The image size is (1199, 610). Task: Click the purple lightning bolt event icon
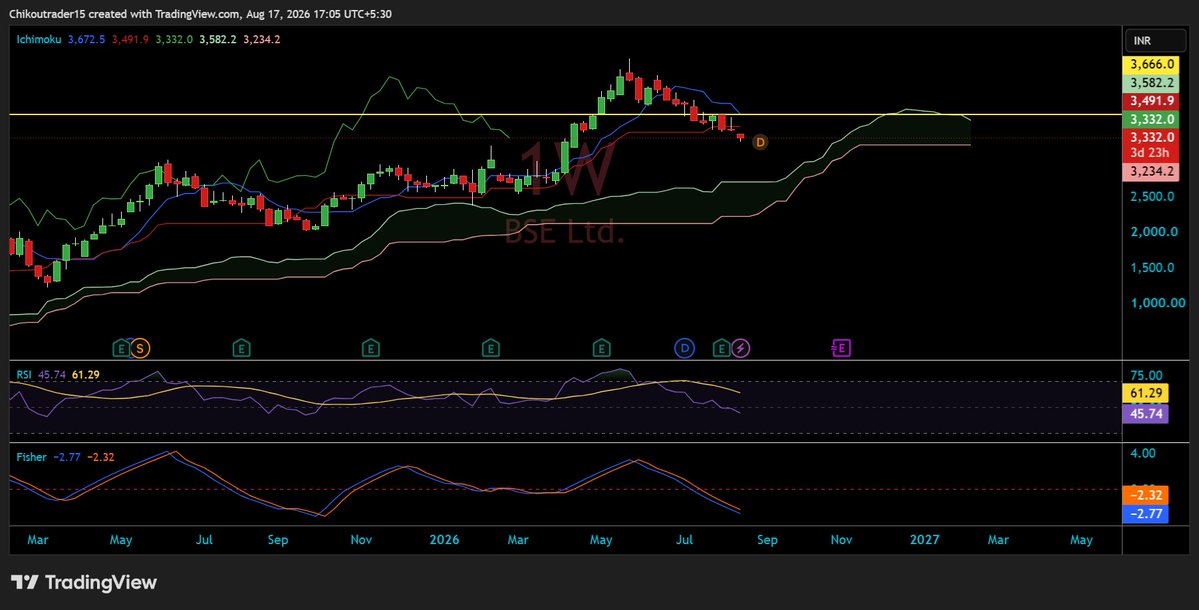tap(740, 349)
